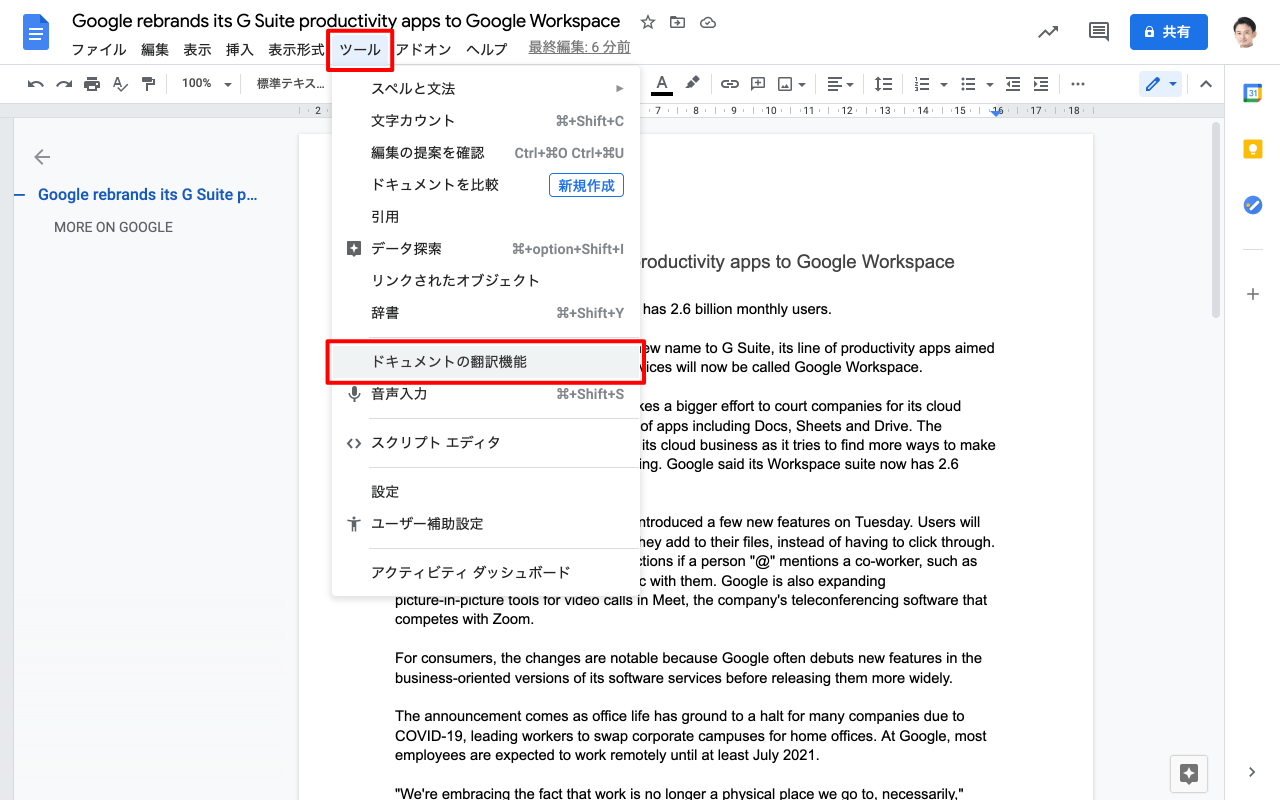
Task: Click the numbered list icon
Action: click(x=922, y=84)
